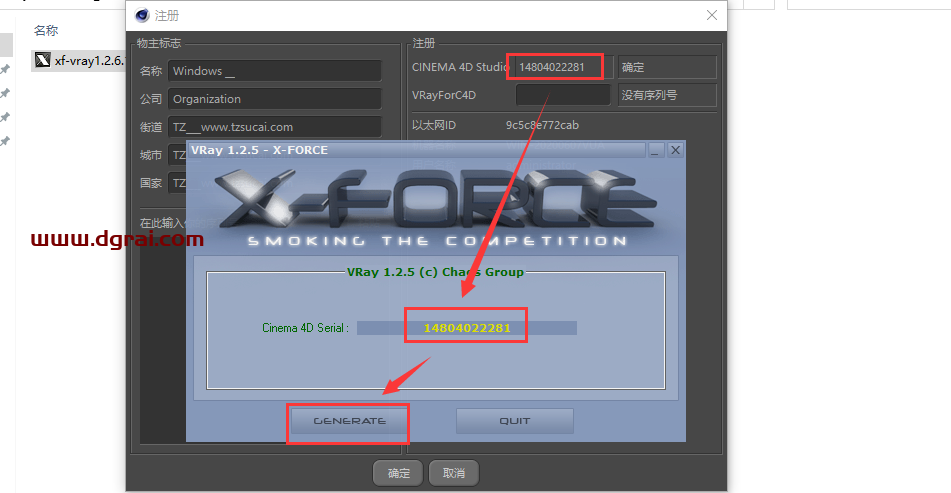
Task: Click the 没有序列号 status text
Action: tap(667, 95)
